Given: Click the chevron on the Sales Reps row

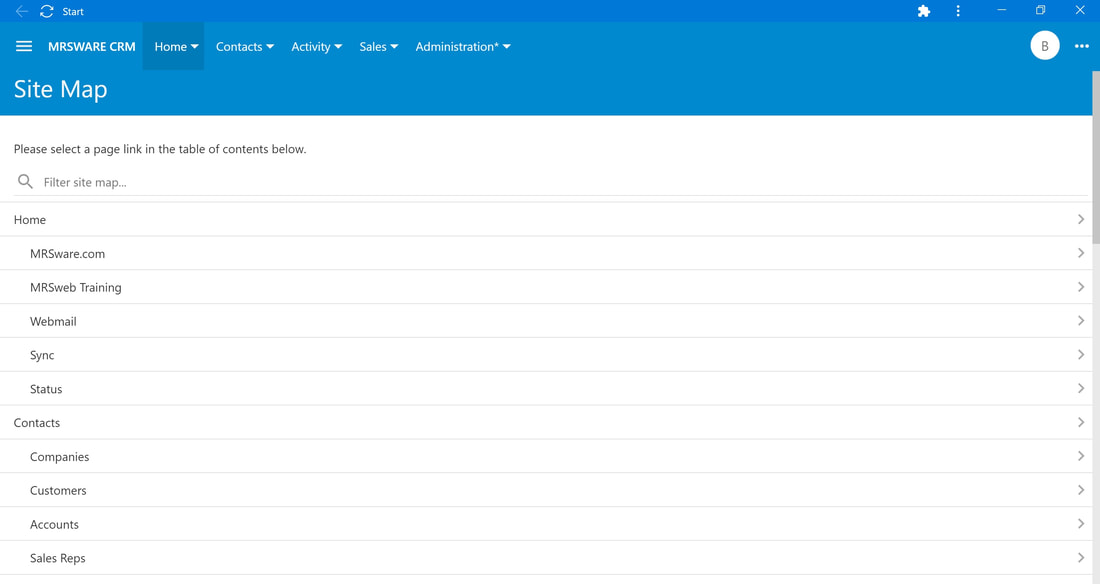Looking at the screenshot, I should pyautogui.click(x=1080, y=557).
